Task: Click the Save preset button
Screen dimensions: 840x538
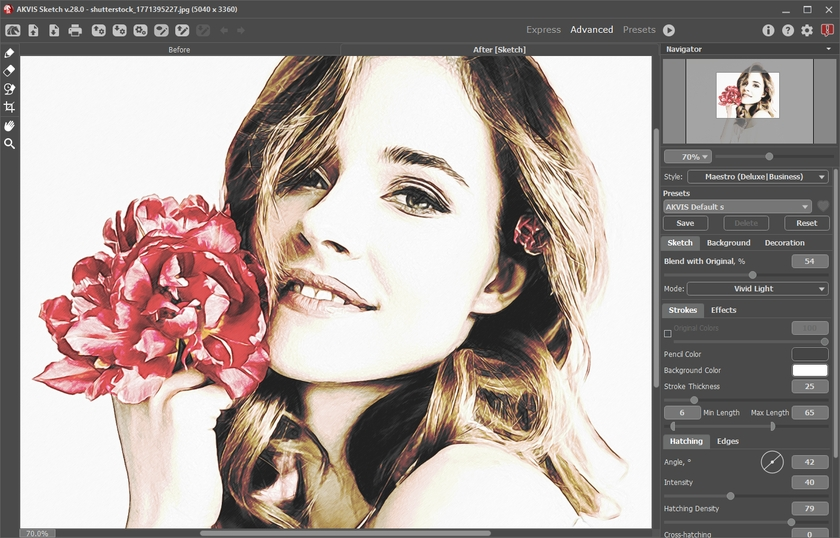Action: pos(685,223)
